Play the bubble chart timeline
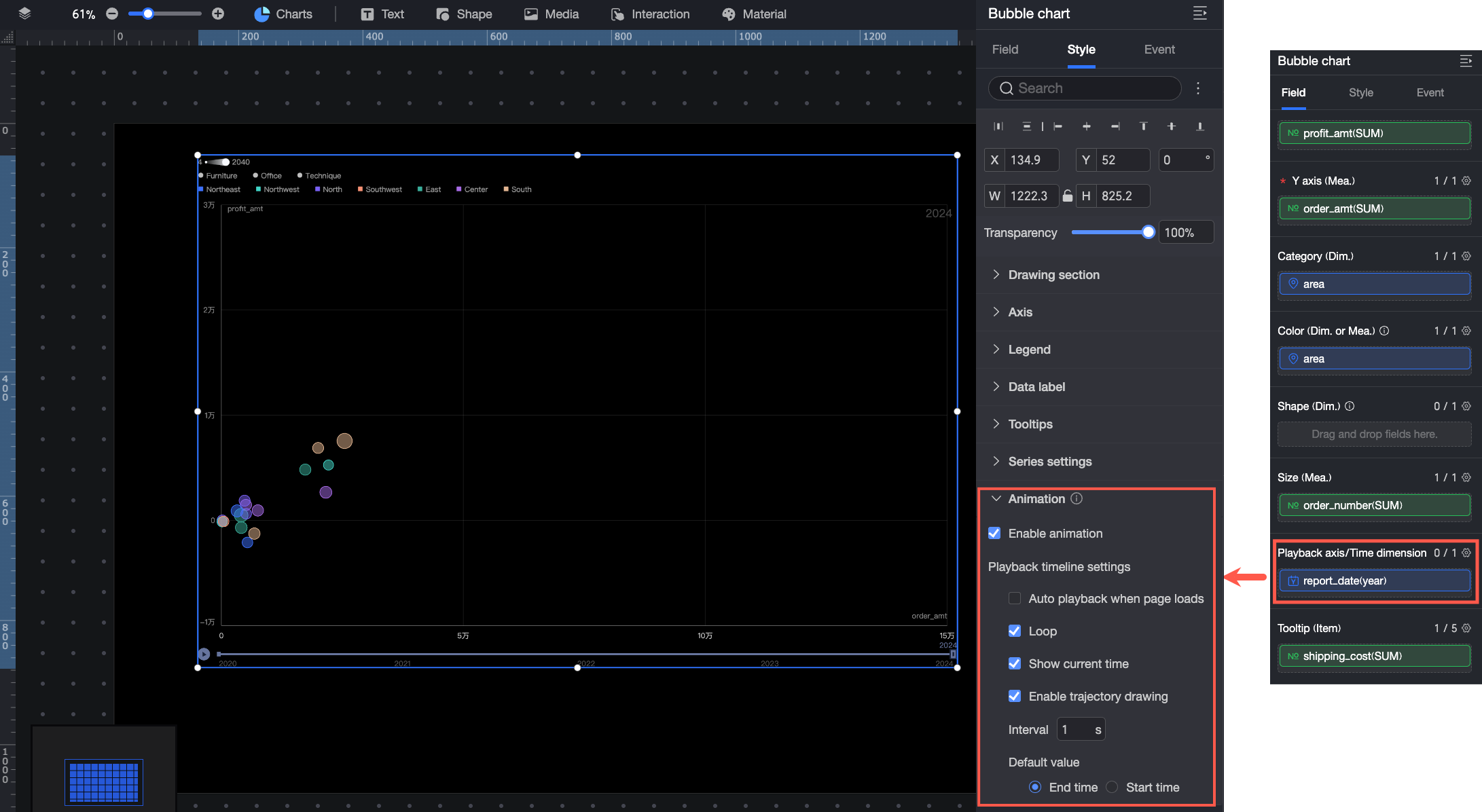Image resolution: width=1482 pixels, height=812 pixels. tap(204, 654)
